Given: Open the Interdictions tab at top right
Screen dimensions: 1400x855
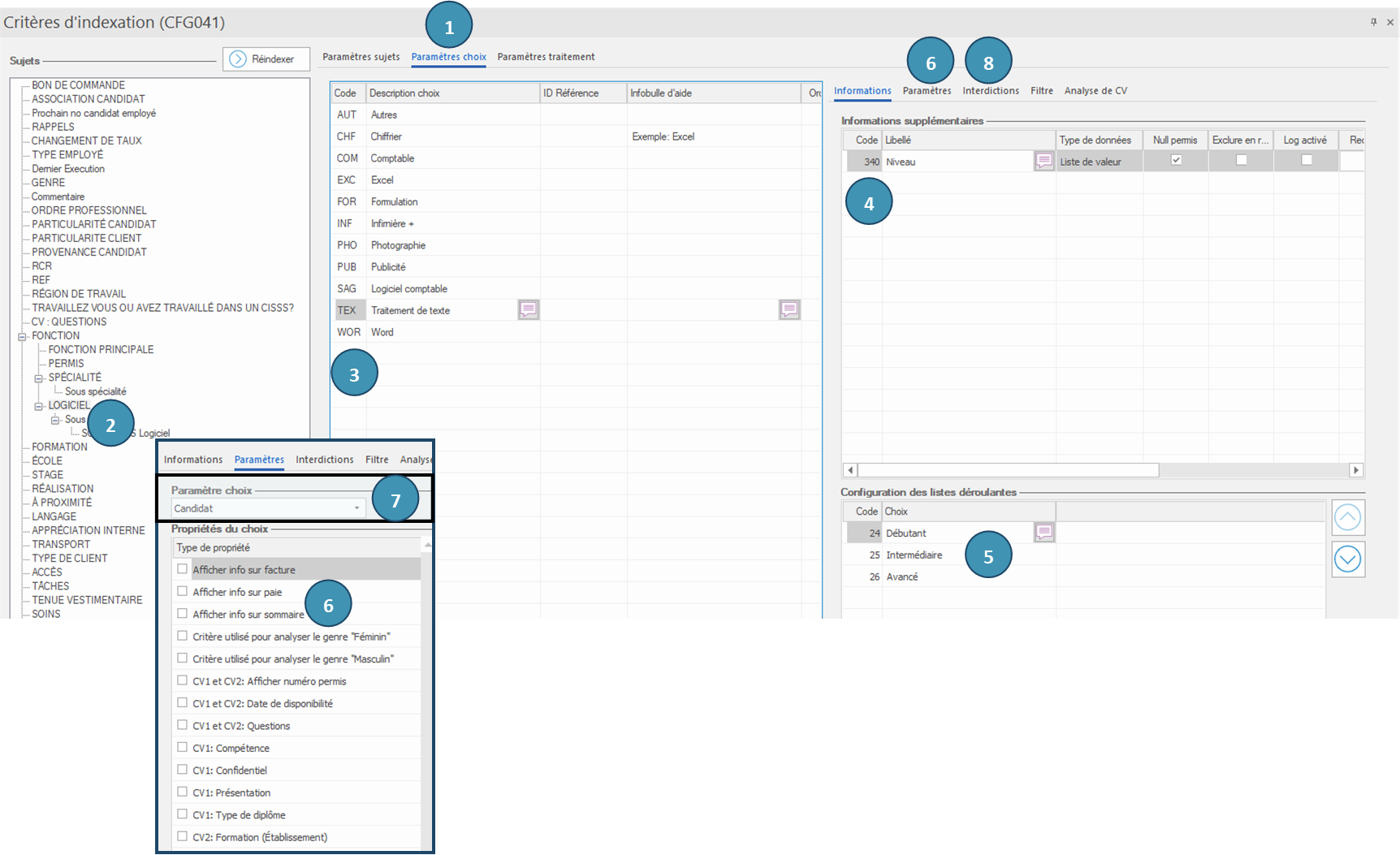Looking at the screenshot, I should (991, 91).
